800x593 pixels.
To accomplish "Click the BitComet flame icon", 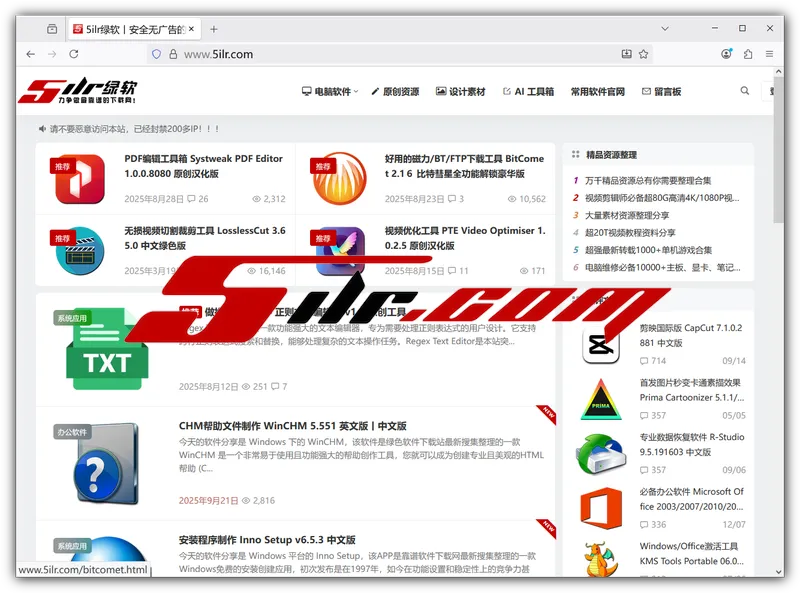I will 339,178.
